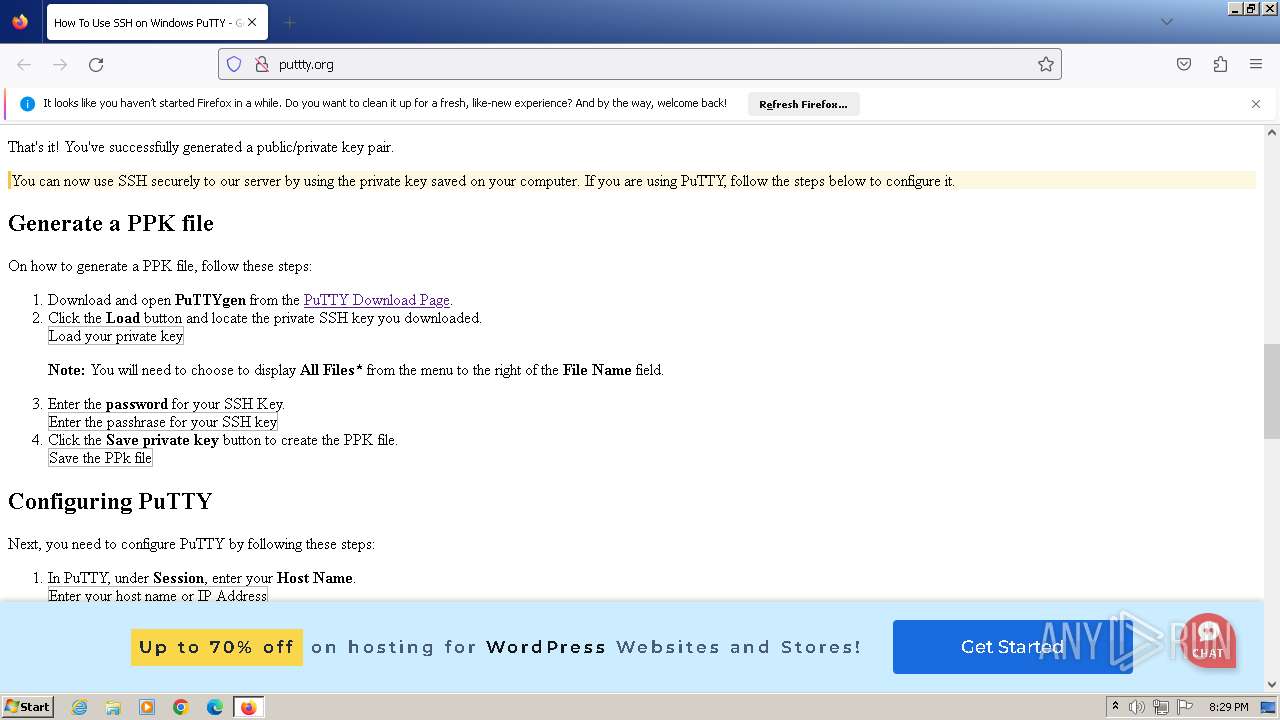The width and height of the screenshot is (1280, 720).
Task: Click the notification info icon
Action: 27,104
